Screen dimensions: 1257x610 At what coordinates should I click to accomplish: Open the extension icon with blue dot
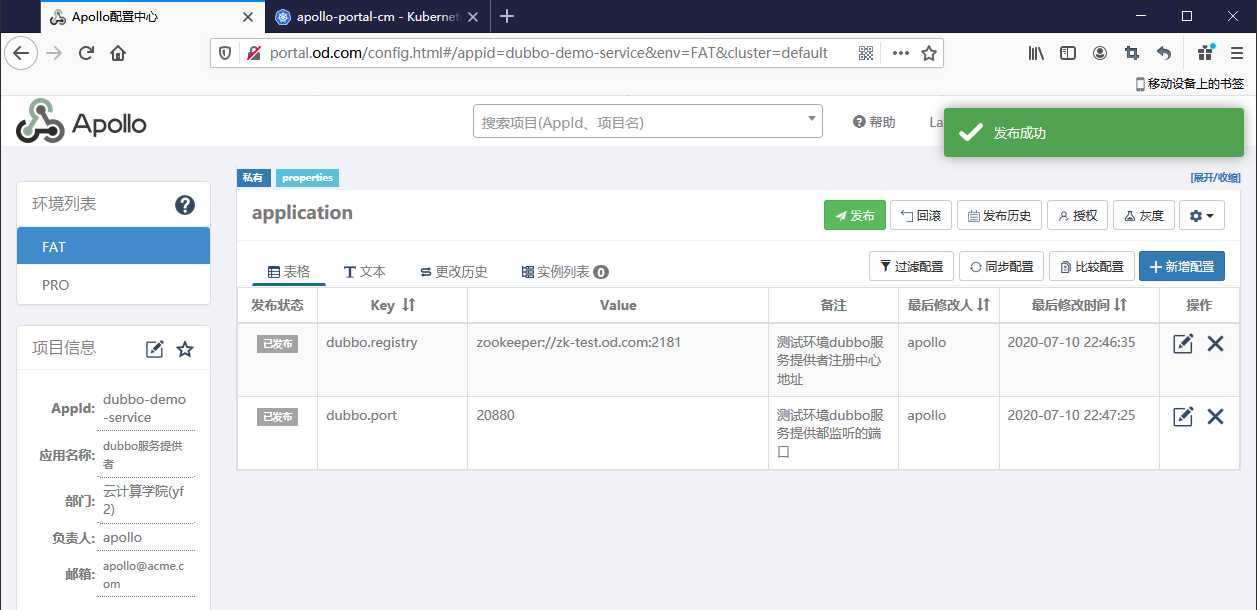click(1205, 53)
